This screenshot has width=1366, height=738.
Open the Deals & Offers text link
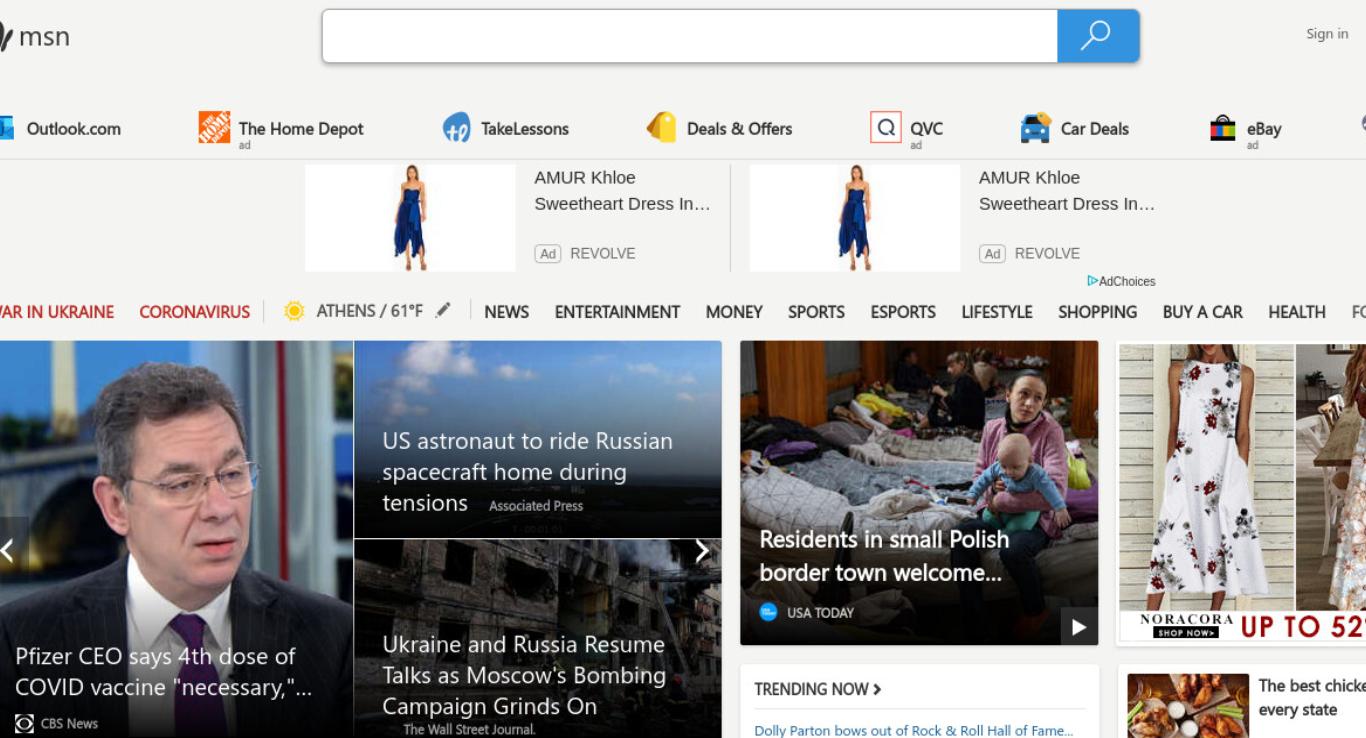coord(739,128)
